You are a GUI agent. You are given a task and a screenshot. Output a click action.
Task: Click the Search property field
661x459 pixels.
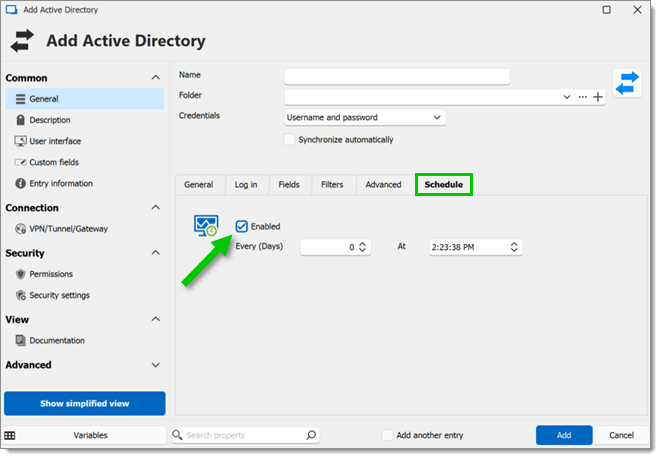point(245,435)
